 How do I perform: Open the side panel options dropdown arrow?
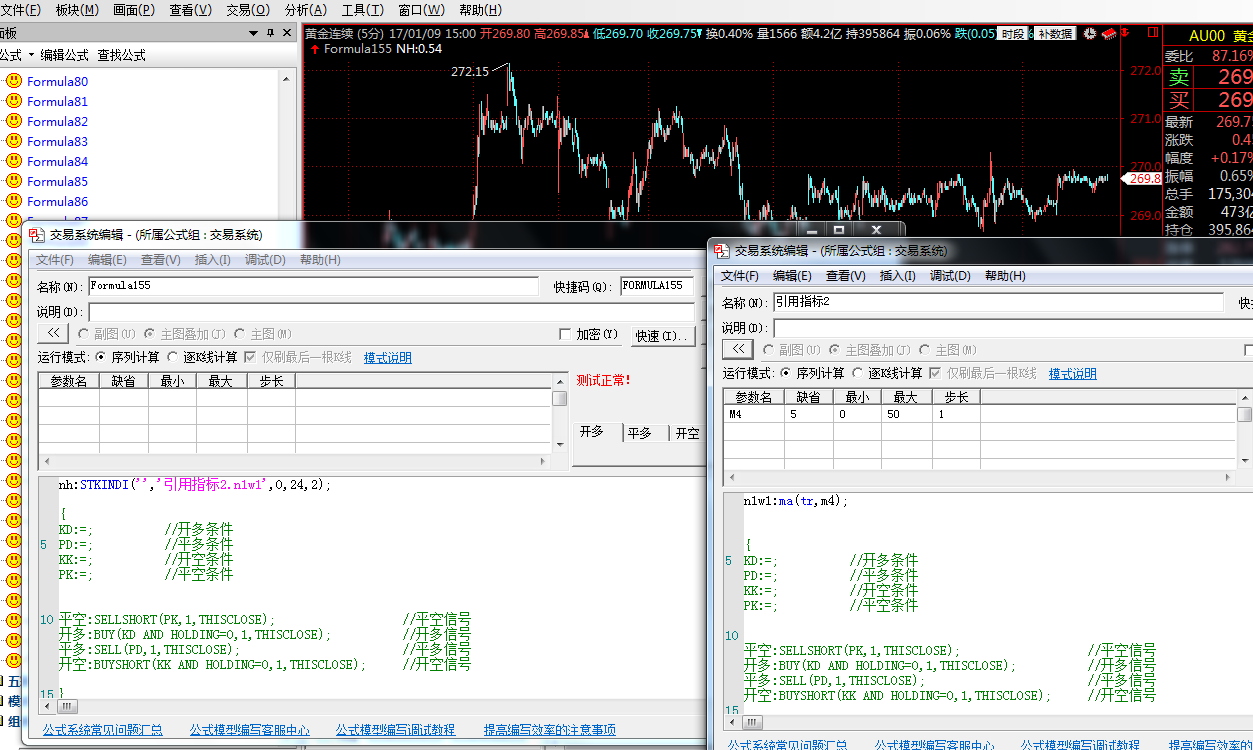(x=254, y=33)
